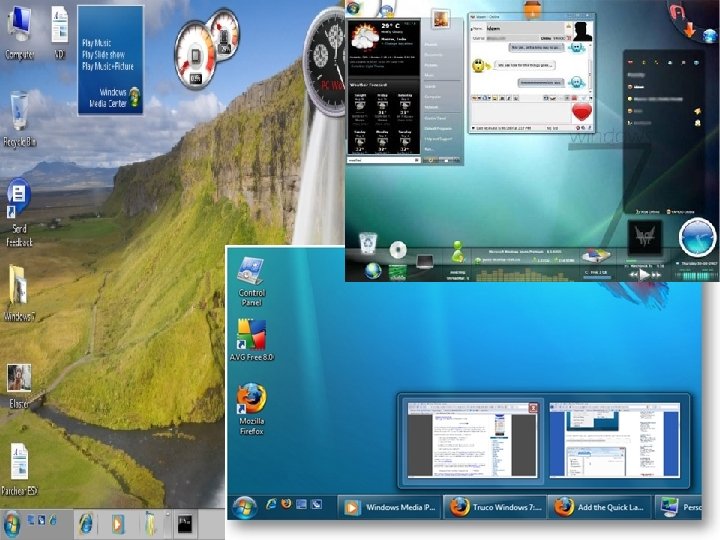Switch to Windows Media Player taskbar button
The image size is (720, 540).
(390, 507)
